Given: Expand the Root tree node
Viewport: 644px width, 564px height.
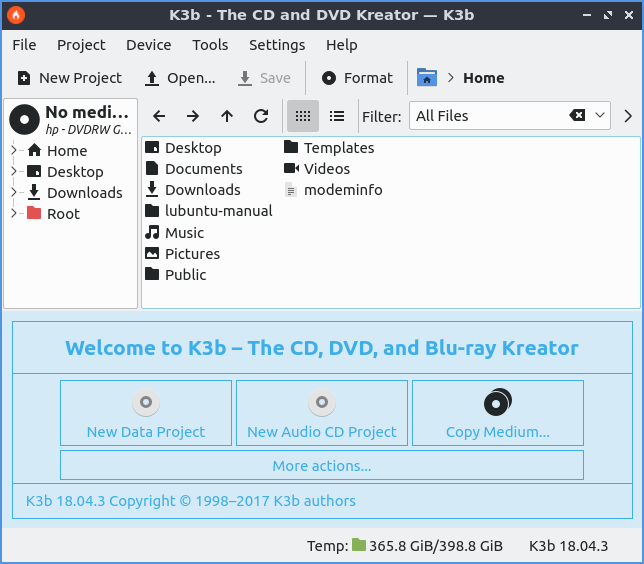Looking at the screenshot, I should pyautogui.click(x=14, y=214).
